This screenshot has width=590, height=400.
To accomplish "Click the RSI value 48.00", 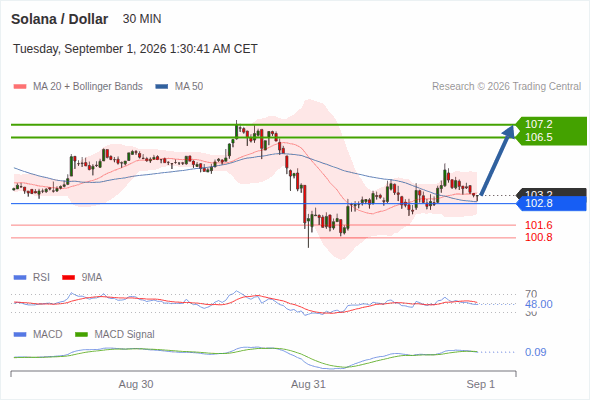I will [539, 304].
